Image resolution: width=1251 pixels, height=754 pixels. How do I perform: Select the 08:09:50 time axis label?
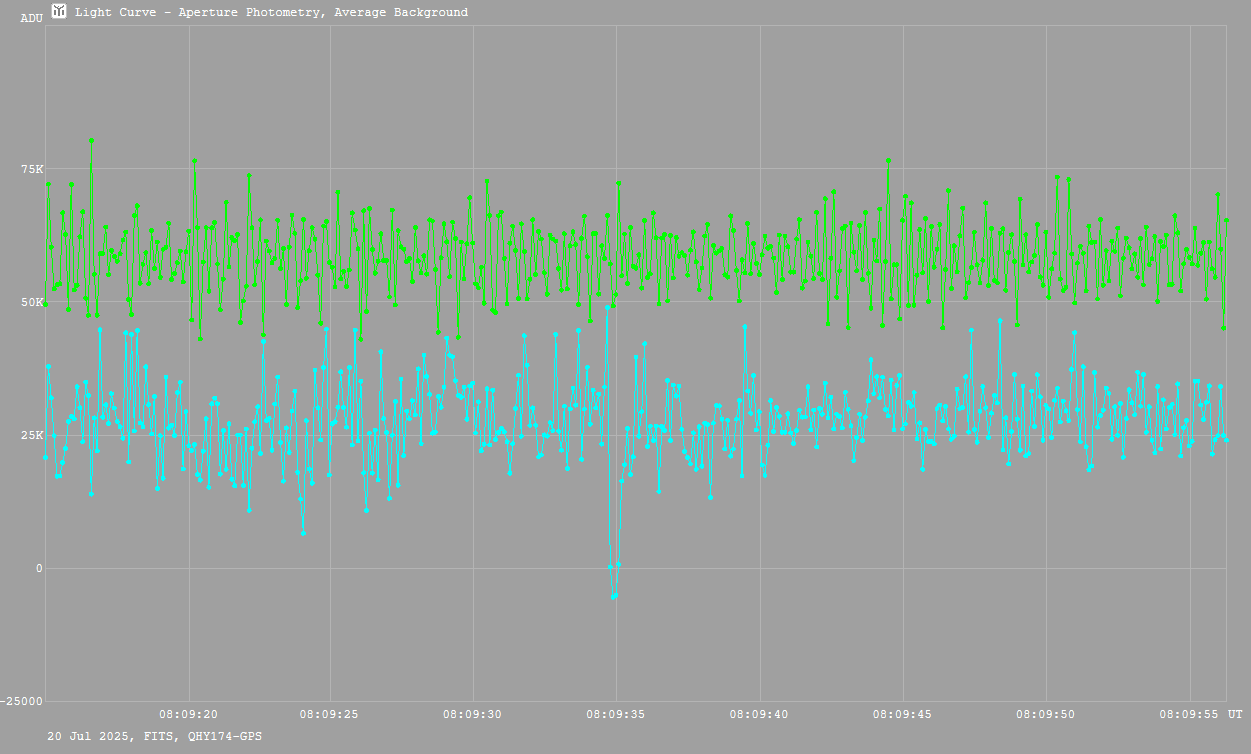point(1045,715)
